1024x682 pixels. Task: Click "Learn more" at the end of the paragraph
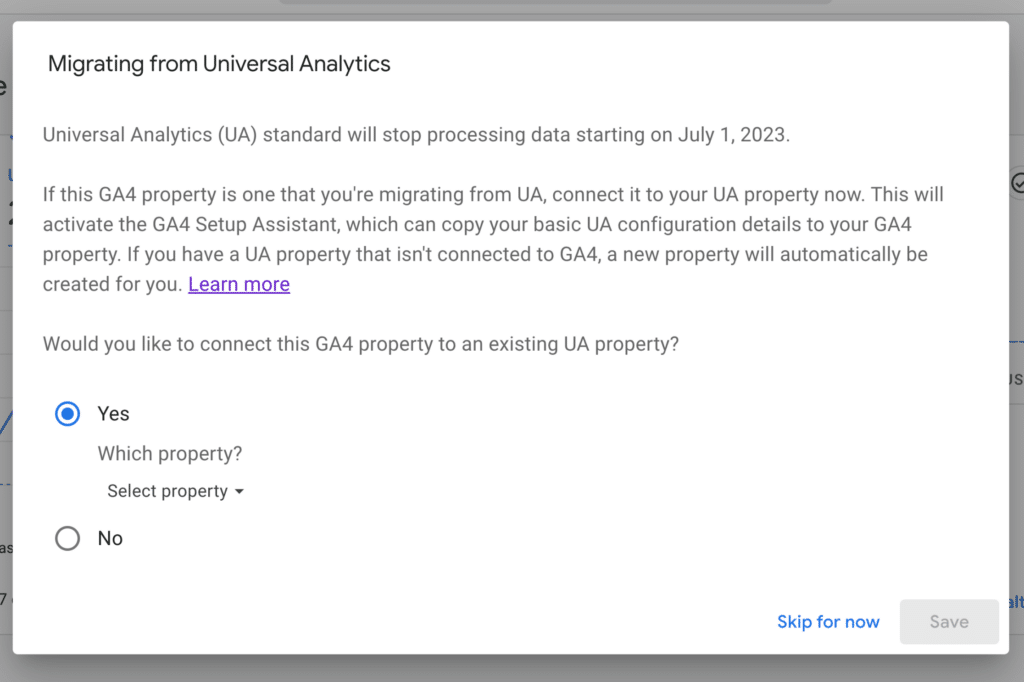click(x=238, y=284)
